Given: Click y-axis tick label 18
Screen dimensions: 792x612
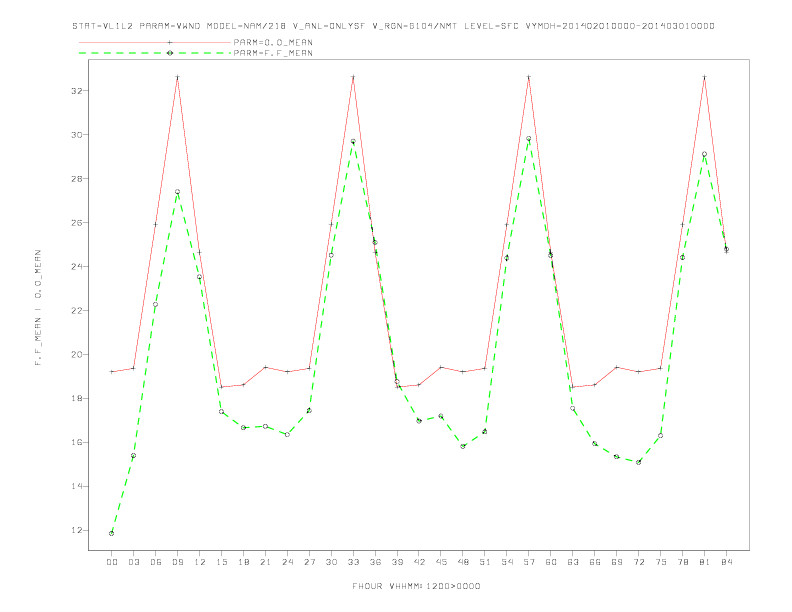Looking at the screenshot, I should pos(77,398).
